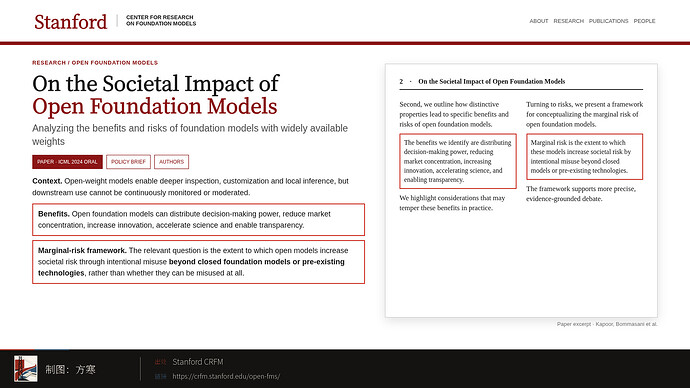Open the POLICY BRIEF button
Viewport: 690px width, 388px height.
[x=128, y=162]
